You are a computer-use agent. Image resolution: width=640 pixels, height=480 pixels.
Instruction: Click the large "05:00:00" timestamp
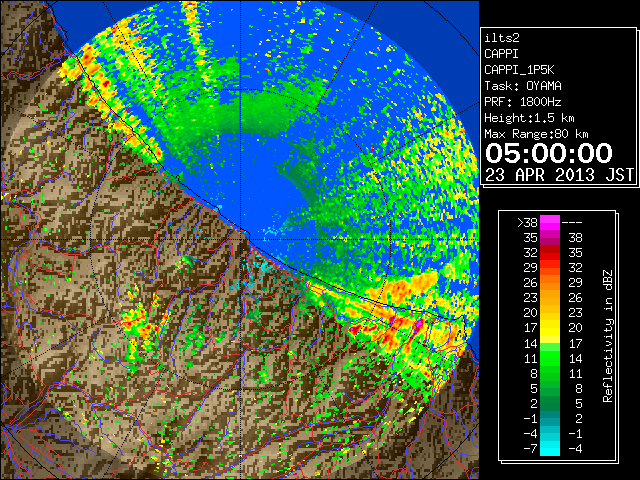549,153
